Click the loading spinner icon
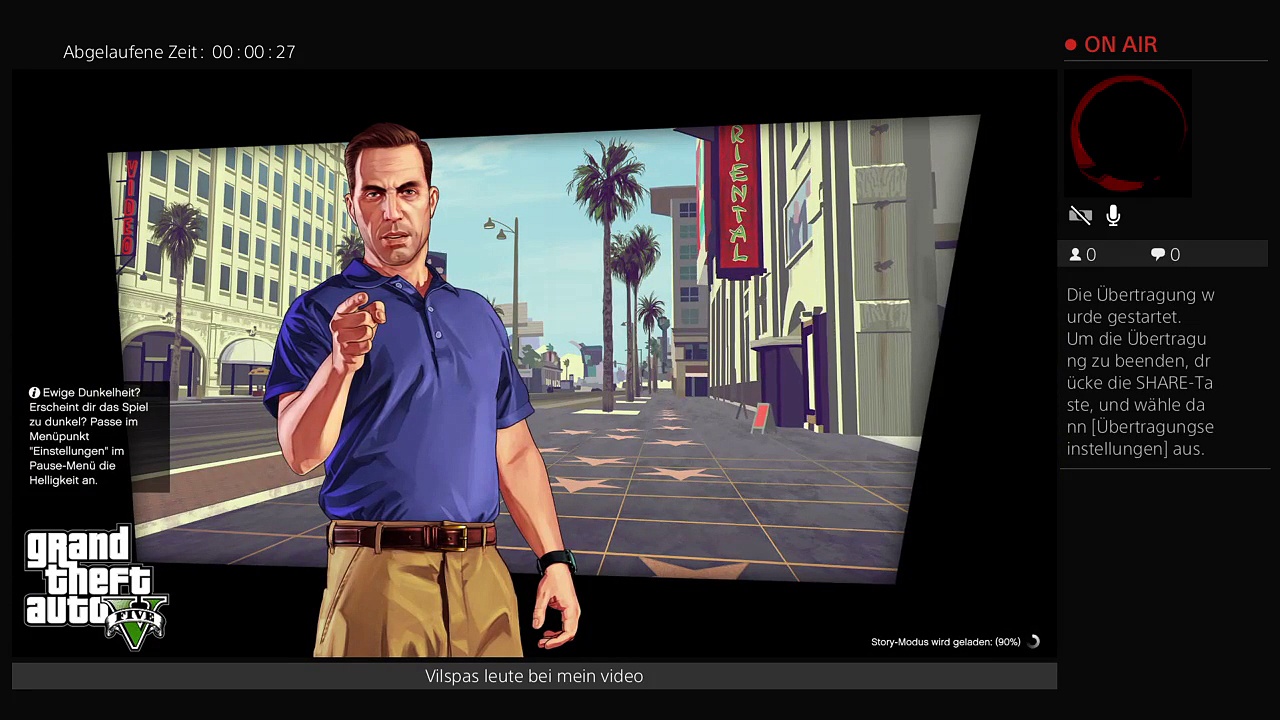 1034,642
